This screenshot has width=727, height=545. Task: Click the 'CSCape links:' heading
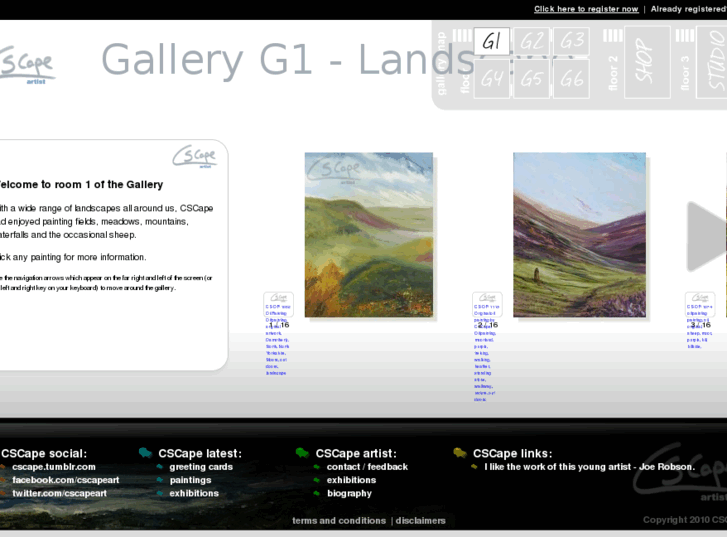512,453
